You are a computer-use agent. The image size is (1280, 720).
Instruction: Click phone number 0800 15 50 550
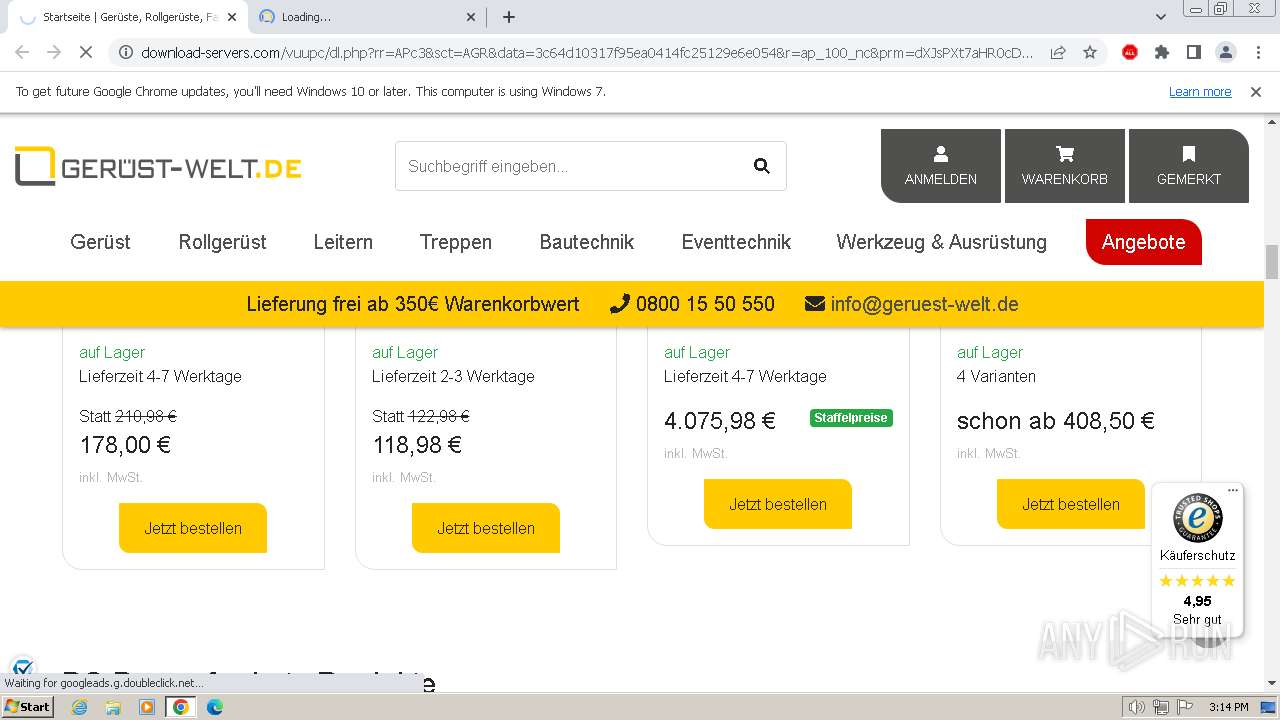click(x=705, y=304)
